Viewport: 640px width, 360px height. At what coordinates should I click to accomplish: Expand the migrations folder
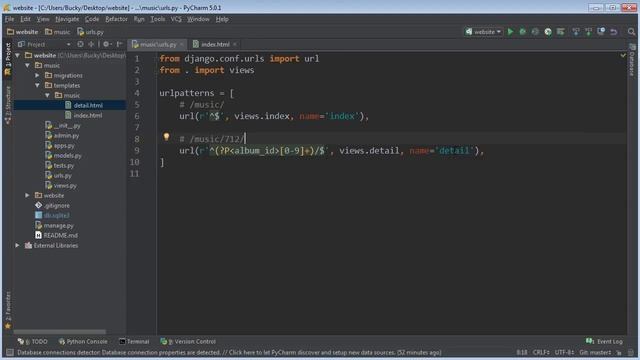tap(37, 75)
